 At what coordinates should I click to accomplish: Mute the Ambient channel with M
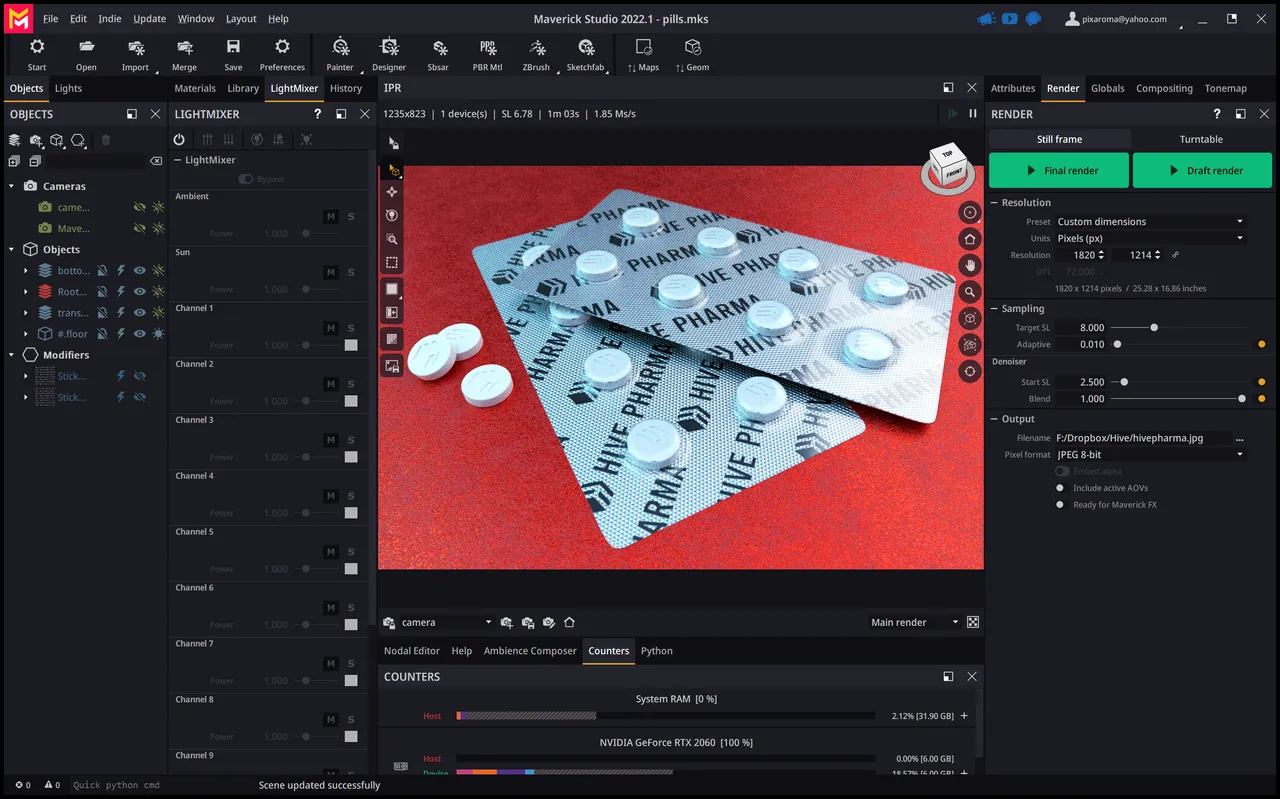click(x=331, y=217)
